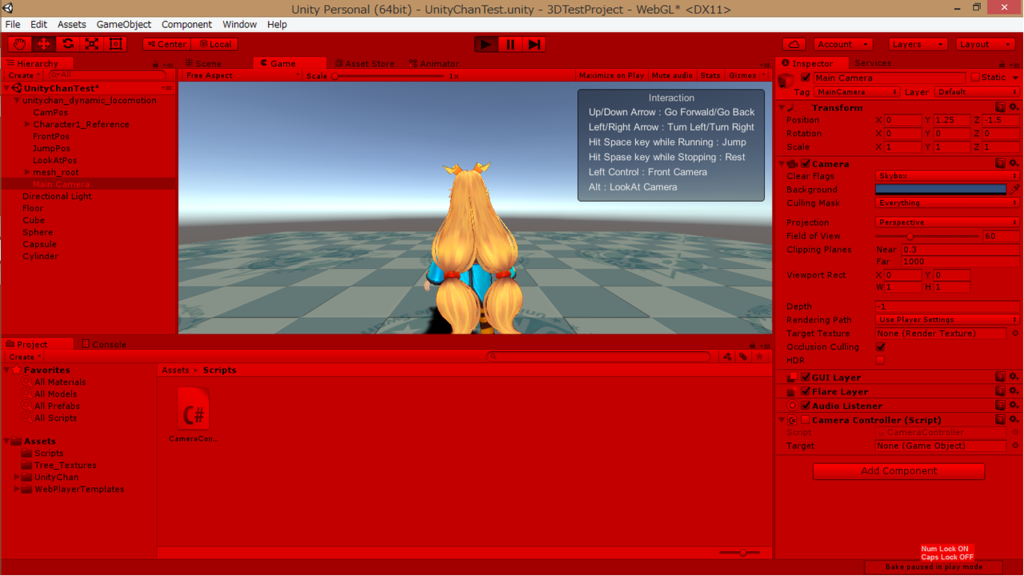The width and height of the screenshot is (1024, 576).
Task: Open the Assets menu
Action: click(x=72, y=24)
